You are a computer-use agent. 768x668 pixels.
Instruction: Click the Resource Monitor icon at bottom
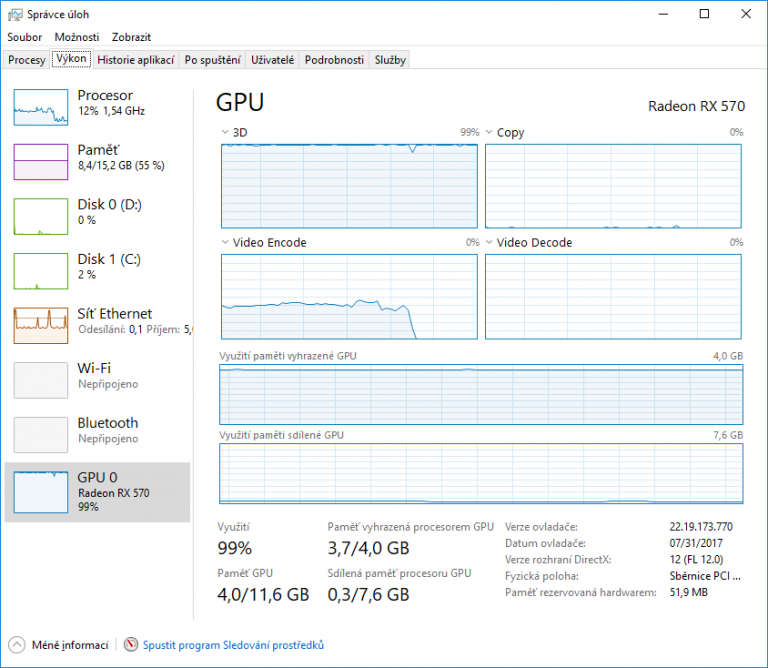131,646
